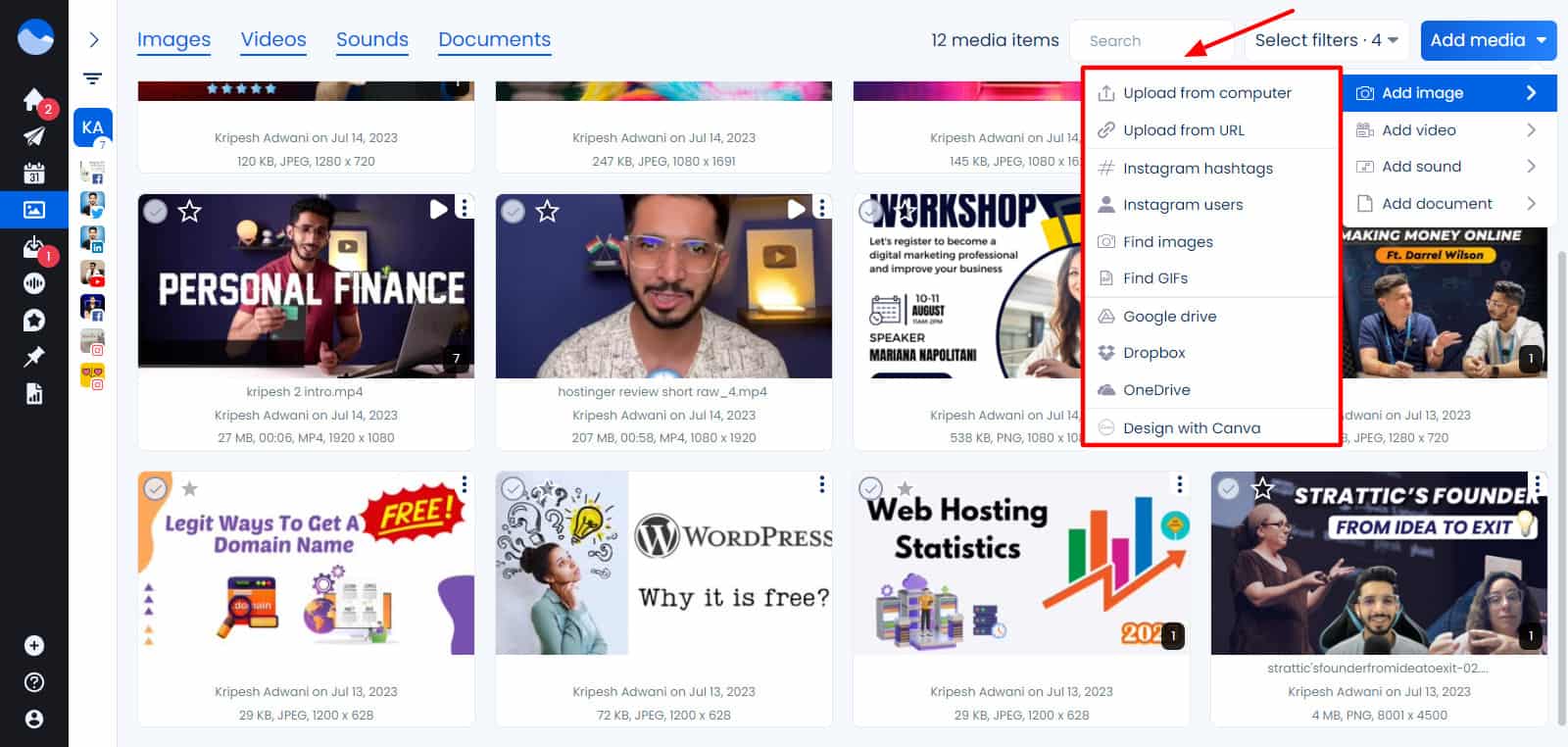Expand the accounts sidebar chevron

coord(93,39)
